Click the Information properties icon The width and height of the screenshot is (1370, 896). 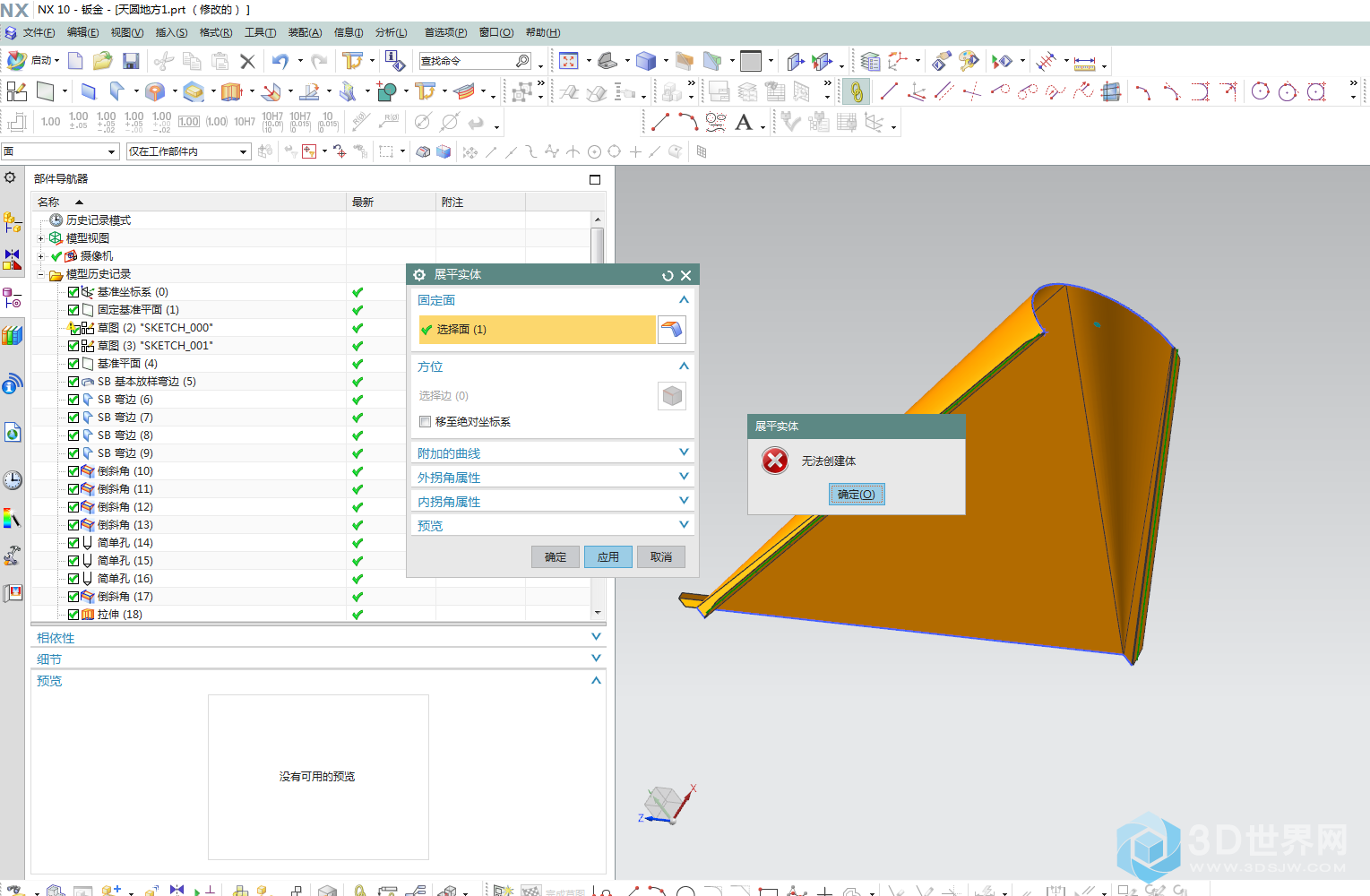coord(395,61)
